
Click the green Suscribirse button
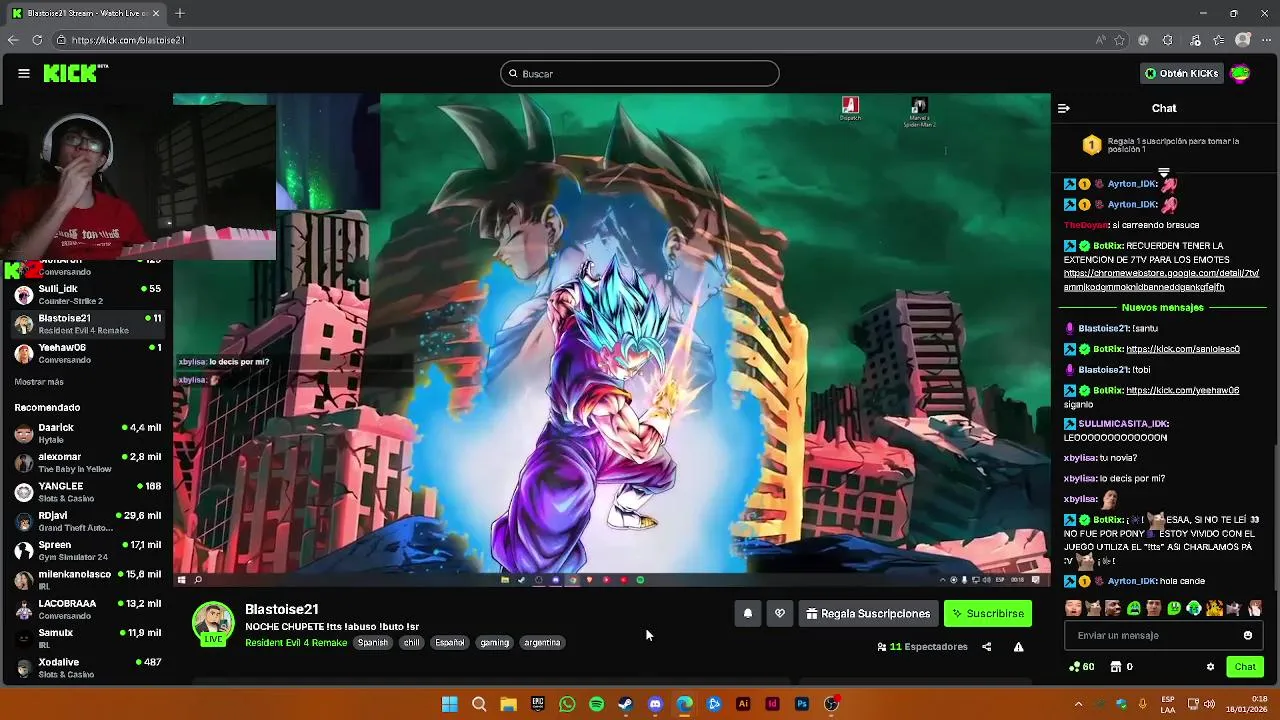[988, 614]
